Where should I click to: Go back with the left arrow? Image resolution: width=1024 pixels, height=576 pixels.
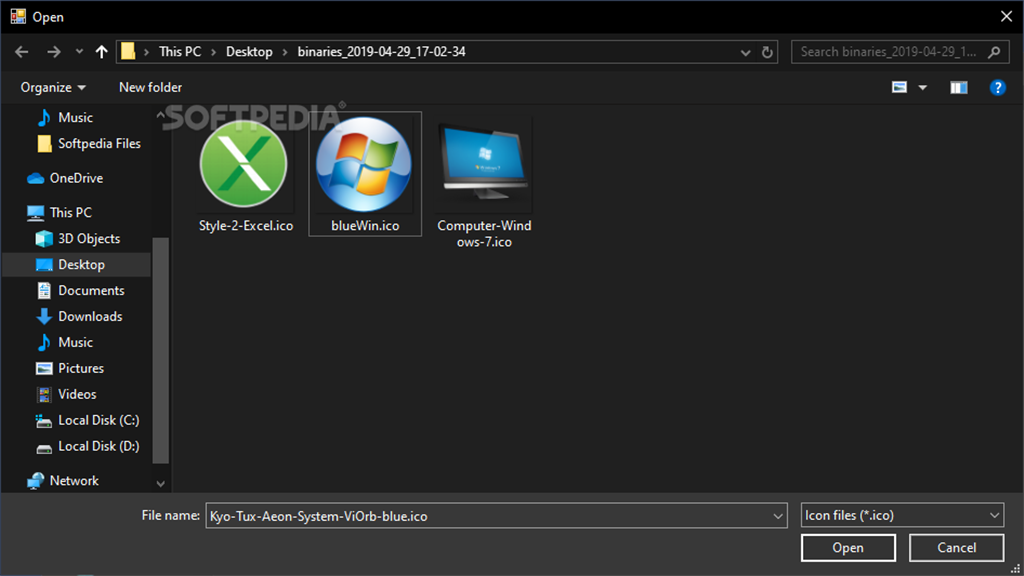coord(22,52)
